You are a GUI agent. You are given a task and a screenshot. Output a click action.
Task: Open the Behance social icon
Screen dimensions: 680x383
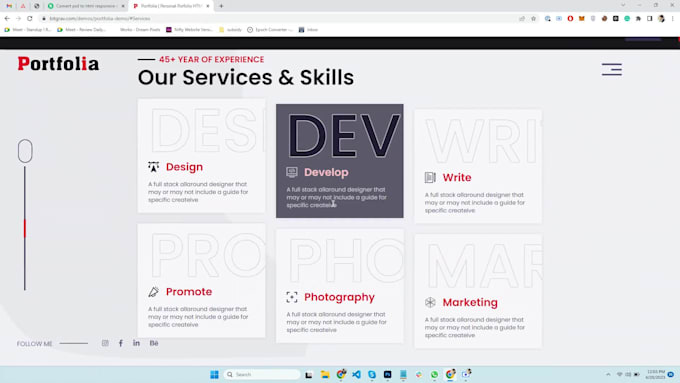[x=154, y=343]
